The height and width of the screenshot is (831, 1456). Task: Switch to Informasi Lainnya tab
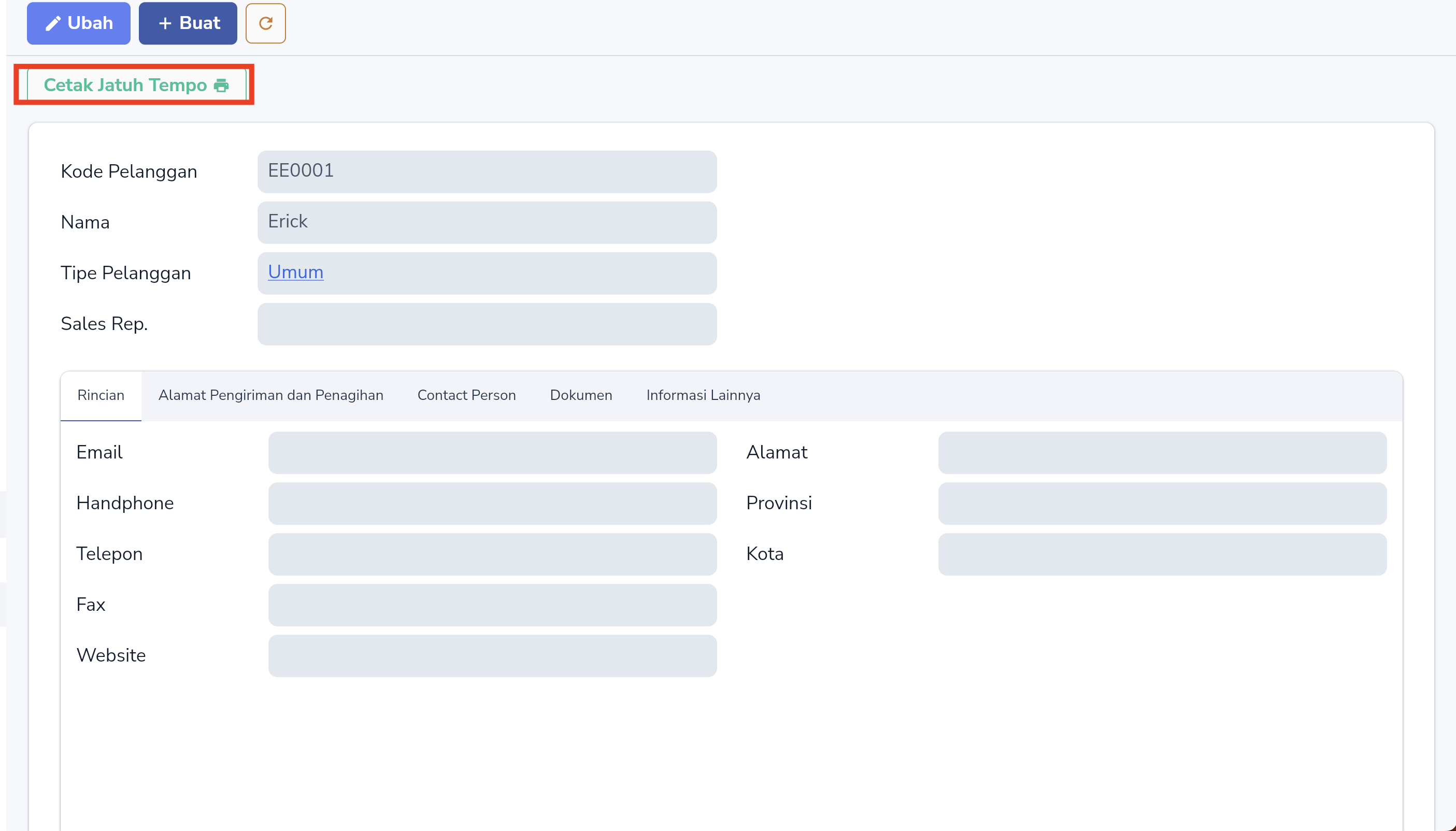[703, 395]
